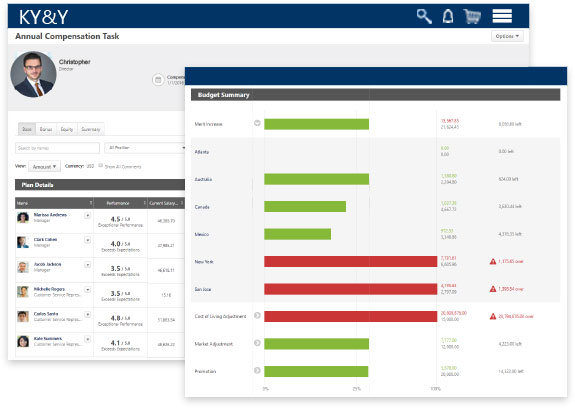This screenshot has height=408, width=575.
Task: Open Jacob Jackson's name link
Action: (47, 264)
